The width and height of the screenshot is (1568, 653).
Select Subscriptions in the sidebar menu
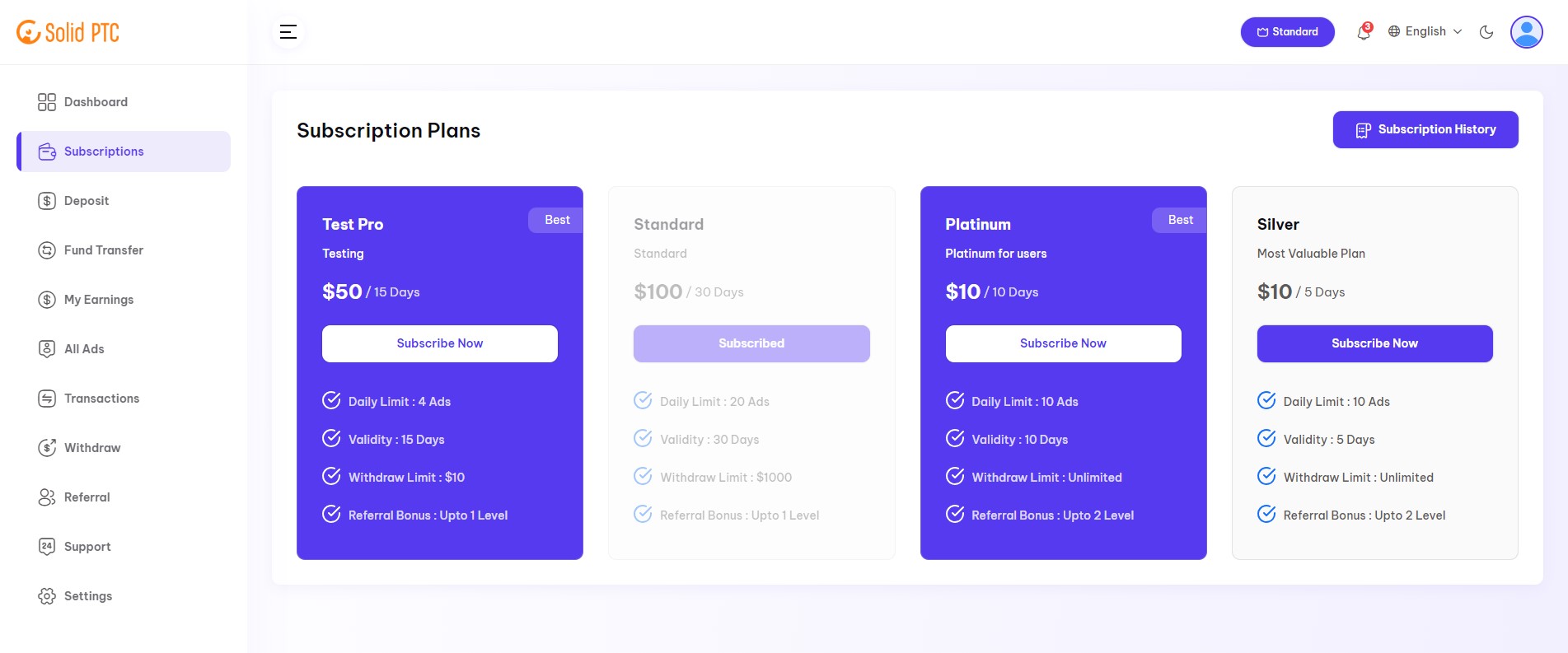pos(104,151)
